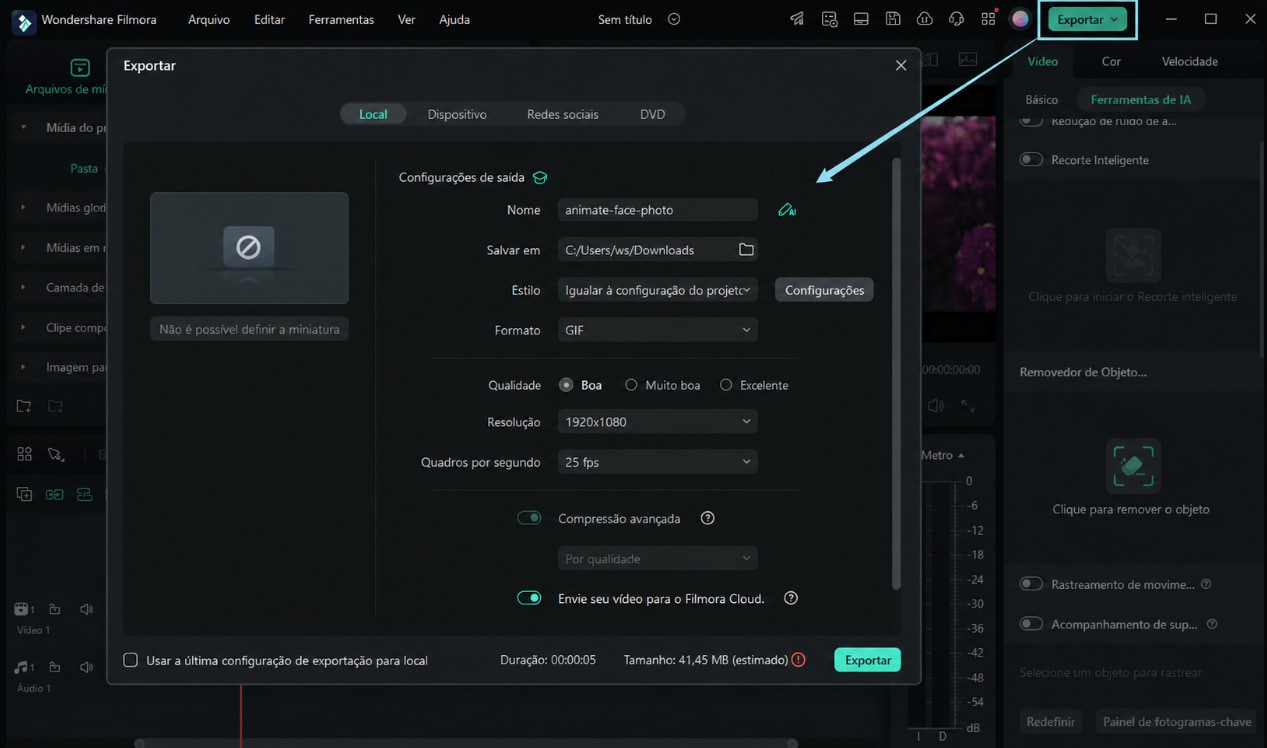Check Usar a última configuração de exportação
Viewport: 1267px width, 748px height.
[x=130, y=660]
